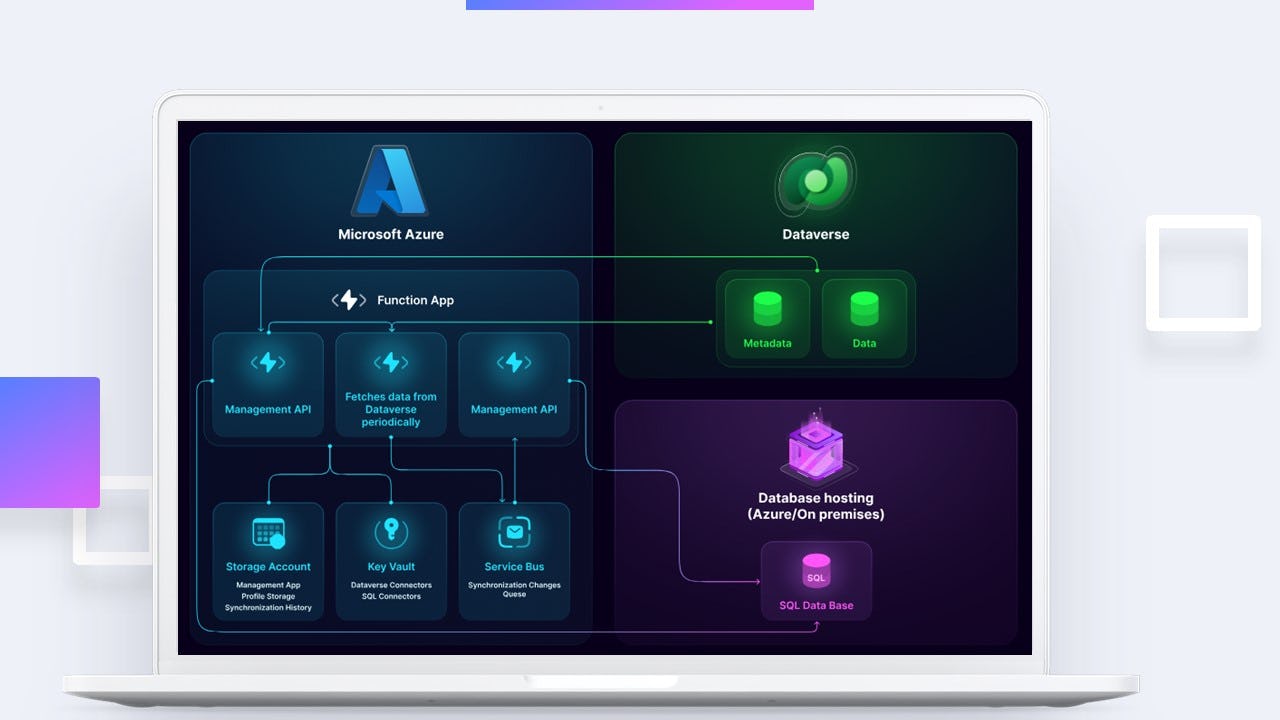
Task: Select the Key Vault key icon
Action: click(x=391, y=531)
